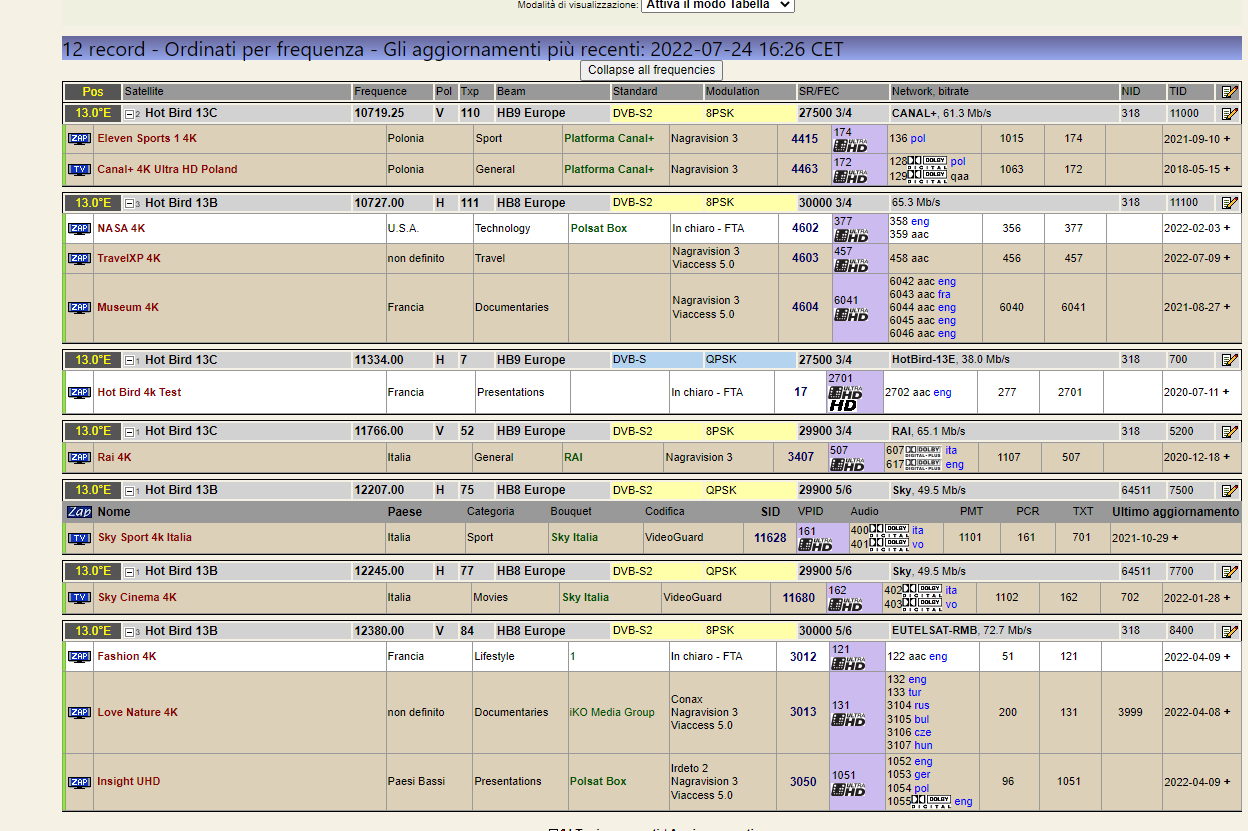Click the edit icon for the 10719.25 frequency row
Image resolution: width=1248 pixels, height=831 pixels.
click(1230, 113)
